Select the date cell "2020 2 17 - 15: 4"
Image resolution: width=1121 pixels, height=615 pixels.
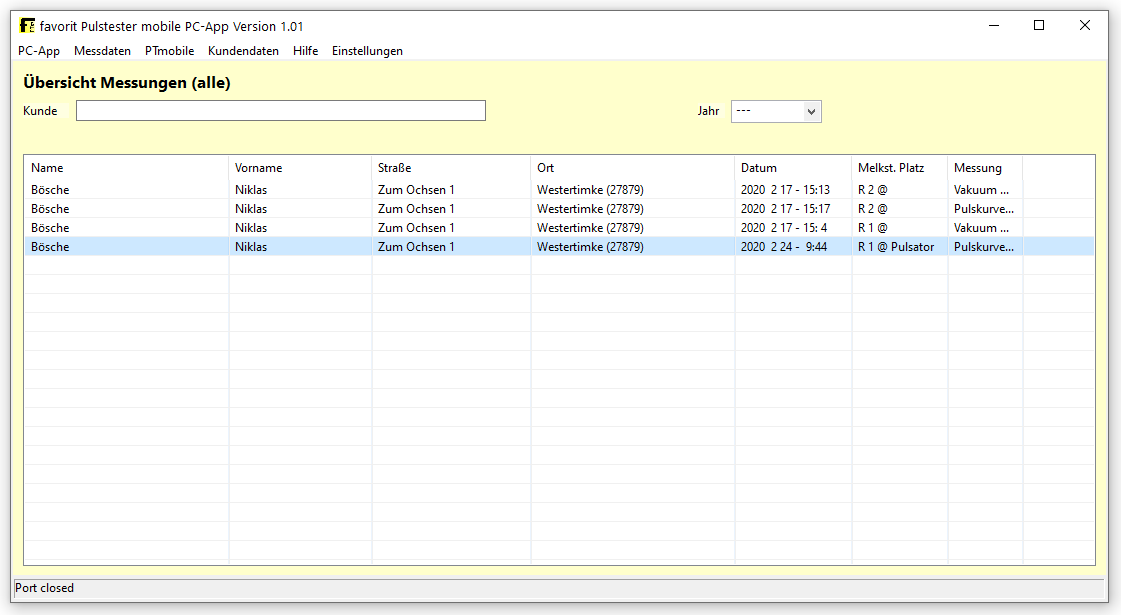coord(784,228)
